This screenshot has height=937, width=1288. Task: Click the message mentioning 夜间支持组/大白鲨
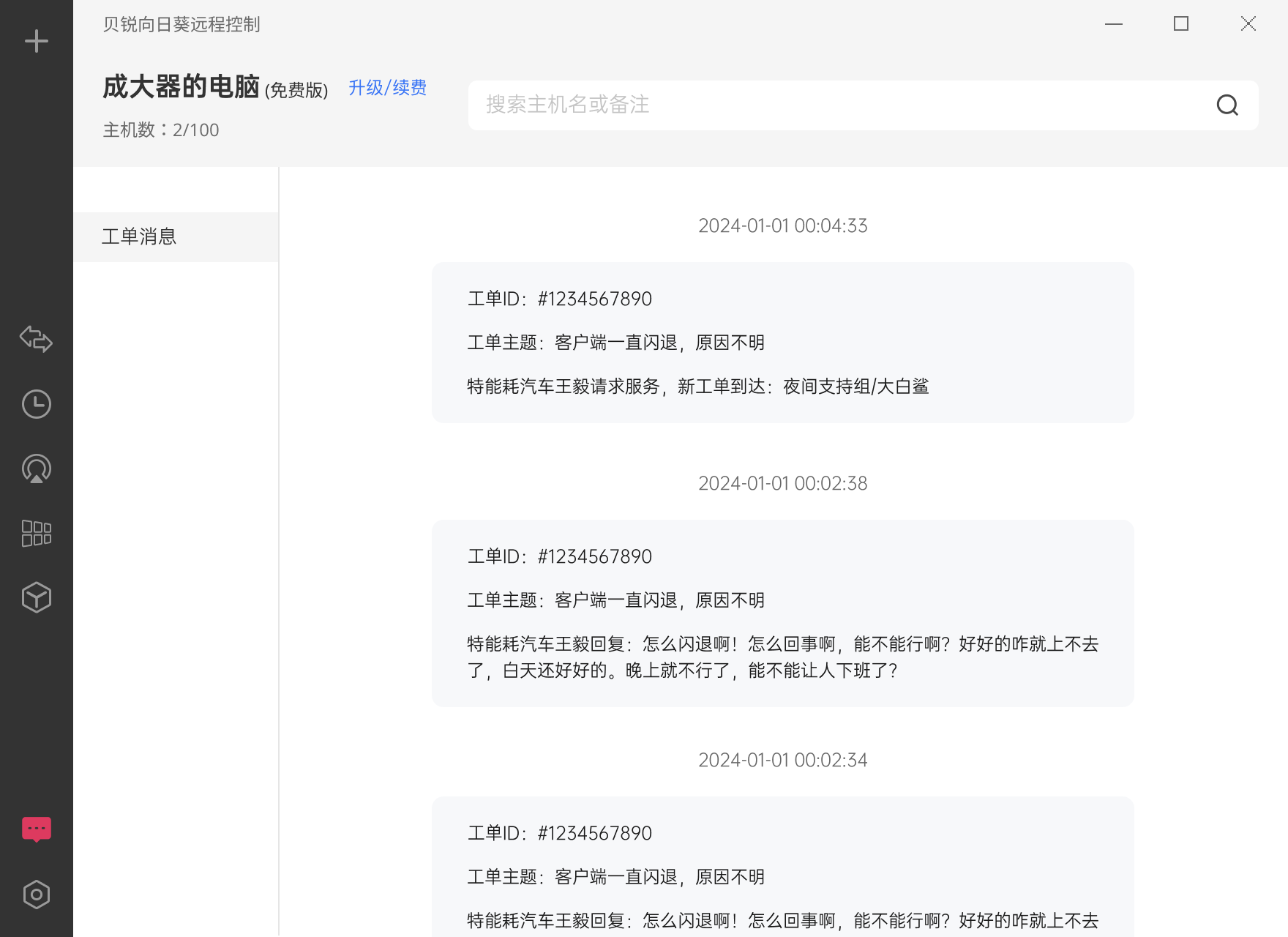click(783, 343)
